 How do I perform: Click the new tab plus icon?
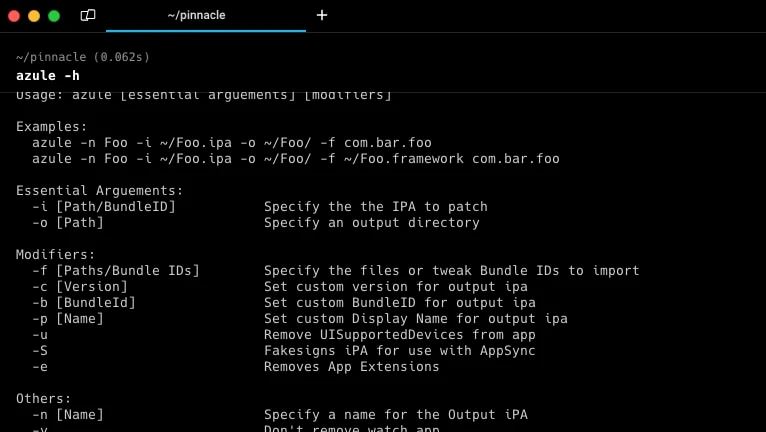pos(321,15)
